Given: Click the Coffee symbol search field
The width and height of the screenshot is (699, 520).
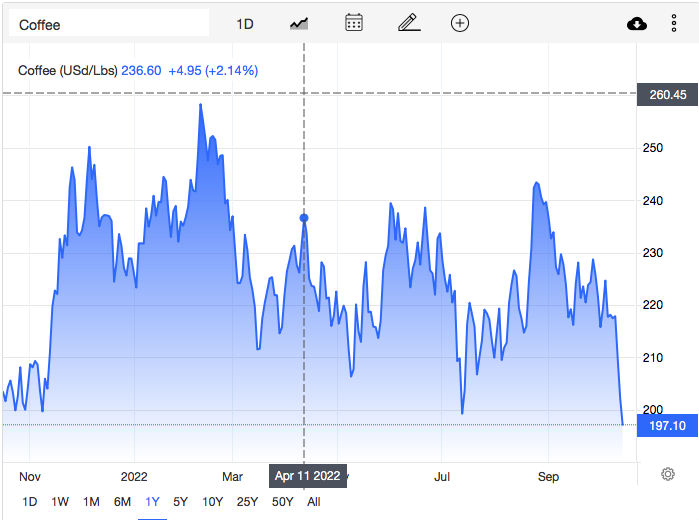Looking at the screenshot, I should point(109,24).
